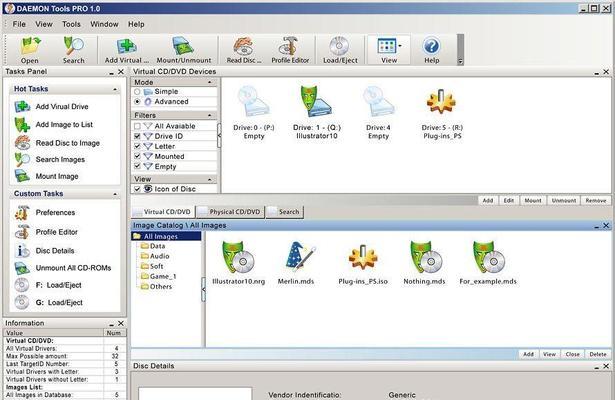Open Profile Editor in Custom Tasks
This screenshot has width=615, height=400.
tap(46, 232)
